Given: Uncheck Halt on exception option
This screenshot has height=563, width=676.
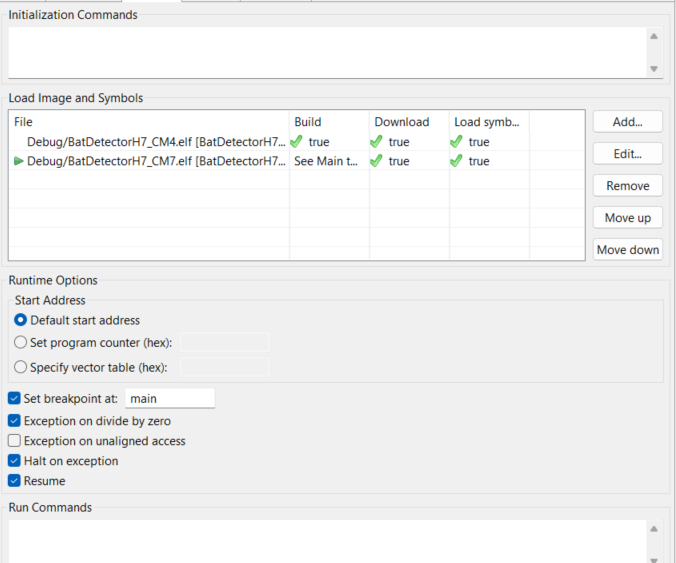Looking at the screenshot, I should tap(14, 461).
